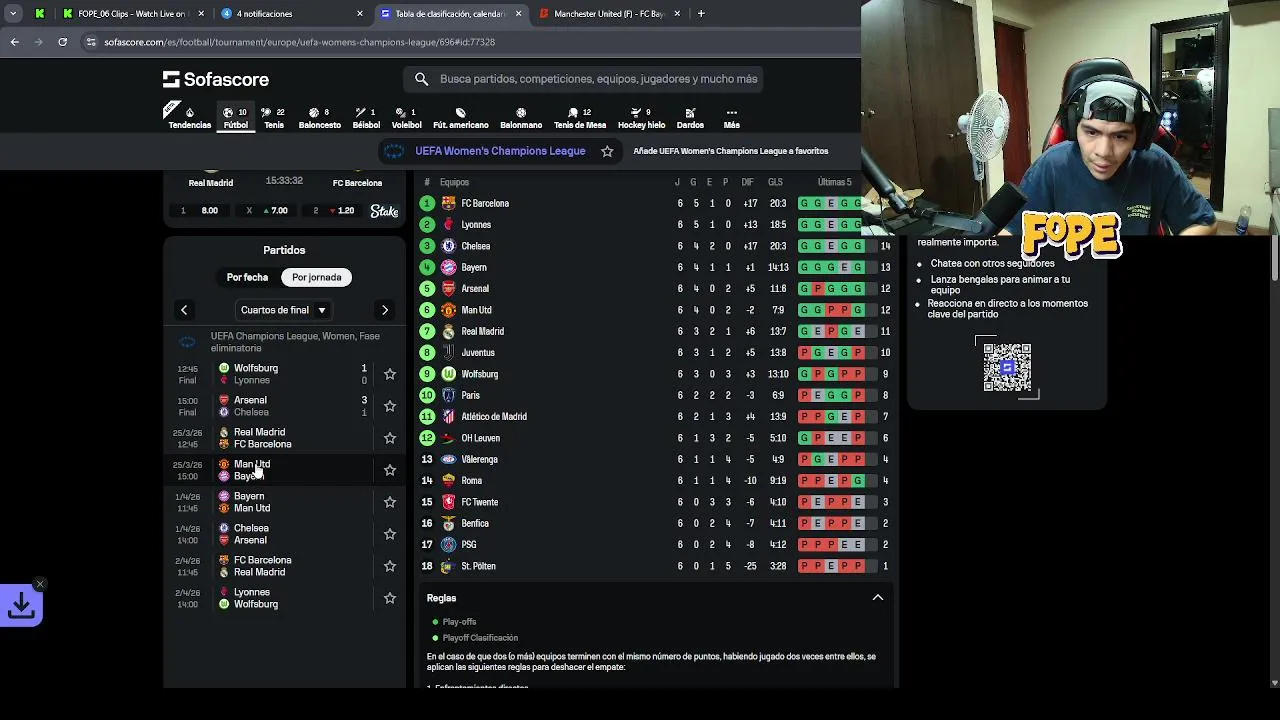Close the download overlay
Viewport: 1280px width, 720px height.
(x=40, y=584)
